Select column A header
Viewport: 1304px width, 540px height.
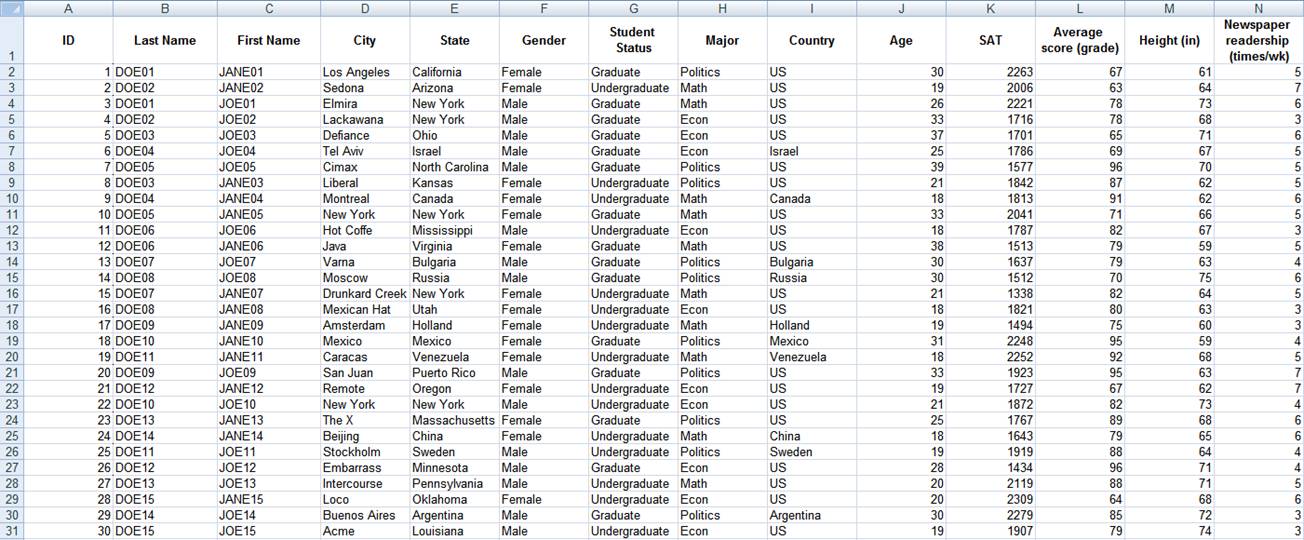coord(68,8)
